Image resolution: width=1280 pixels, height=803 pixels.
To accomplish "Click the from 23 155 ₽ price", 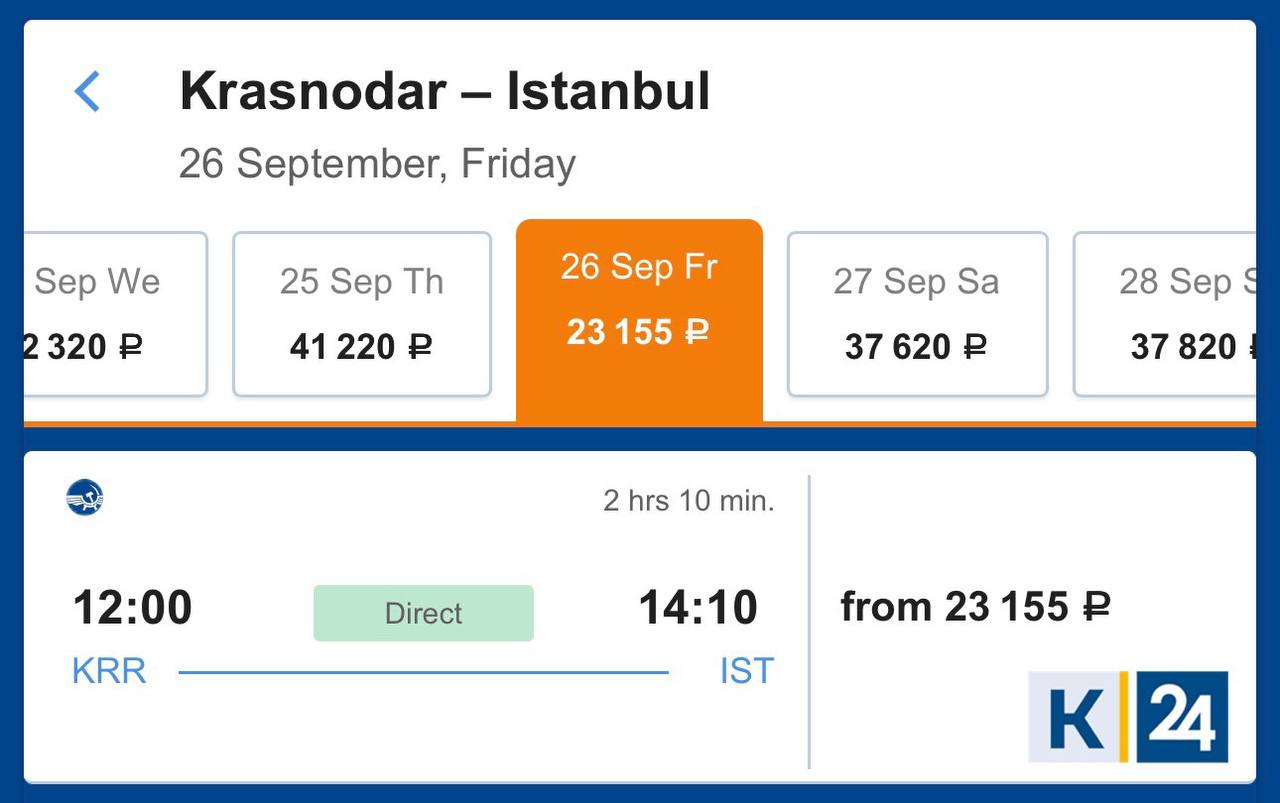I will pos(975,607).
